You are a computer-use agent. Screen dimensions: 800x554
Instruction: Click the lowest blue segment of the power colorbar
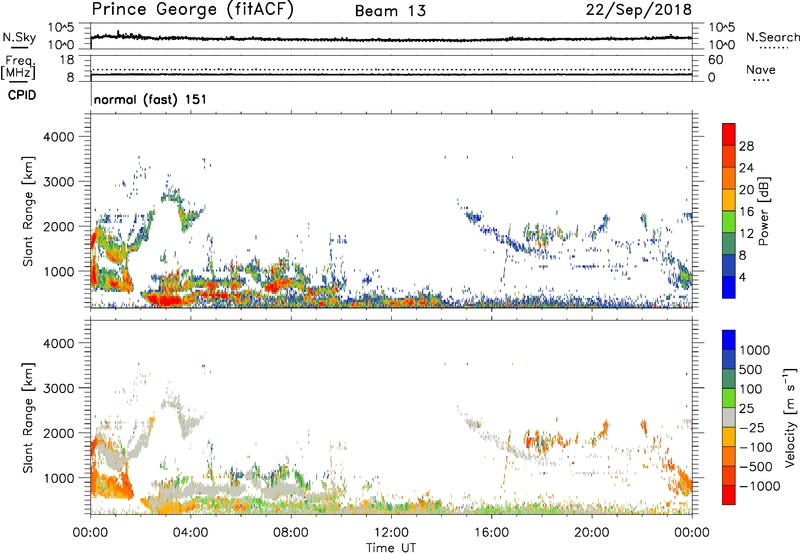729,287
